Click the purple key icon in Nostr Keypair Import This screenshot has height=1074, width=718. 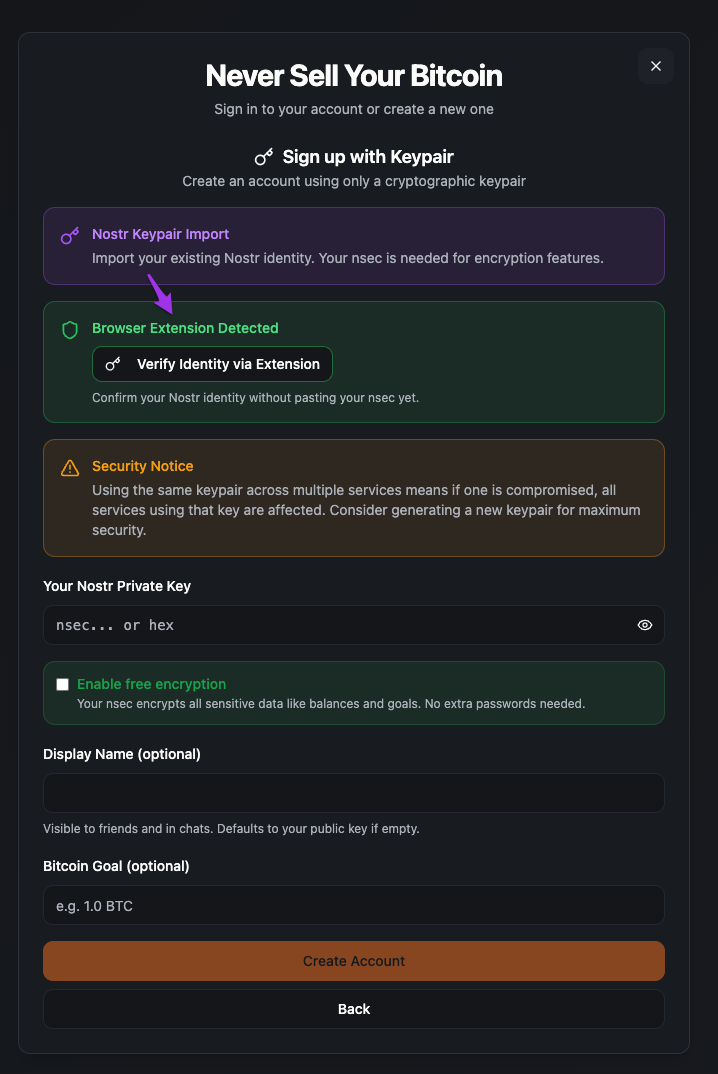(x=70, y=235)
